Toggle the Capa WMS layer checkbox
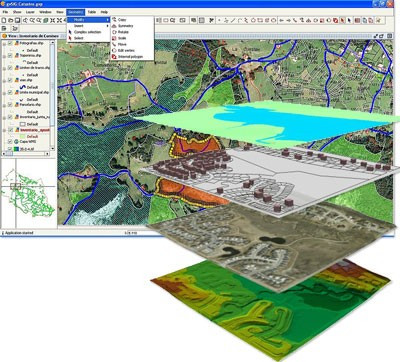Screen dimensions: 400x362 [10, 142]
